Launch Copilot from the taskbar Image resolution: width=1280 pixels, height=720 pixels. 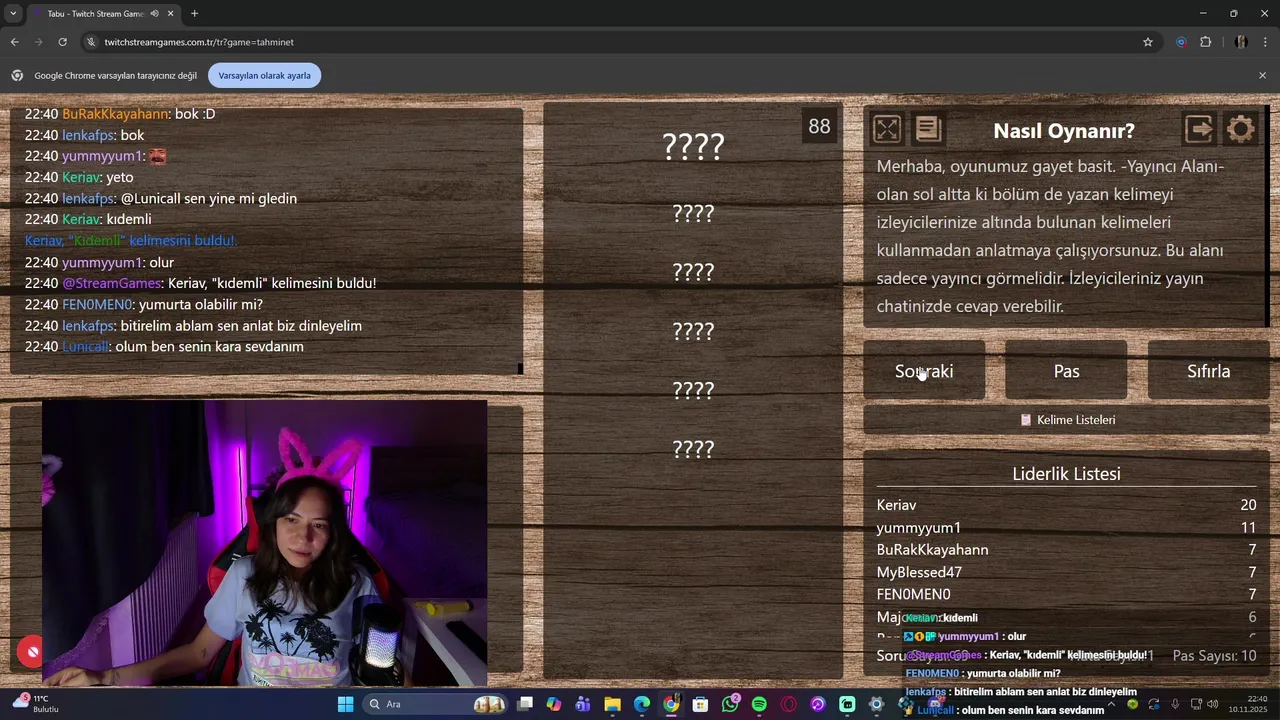point(554,704)
